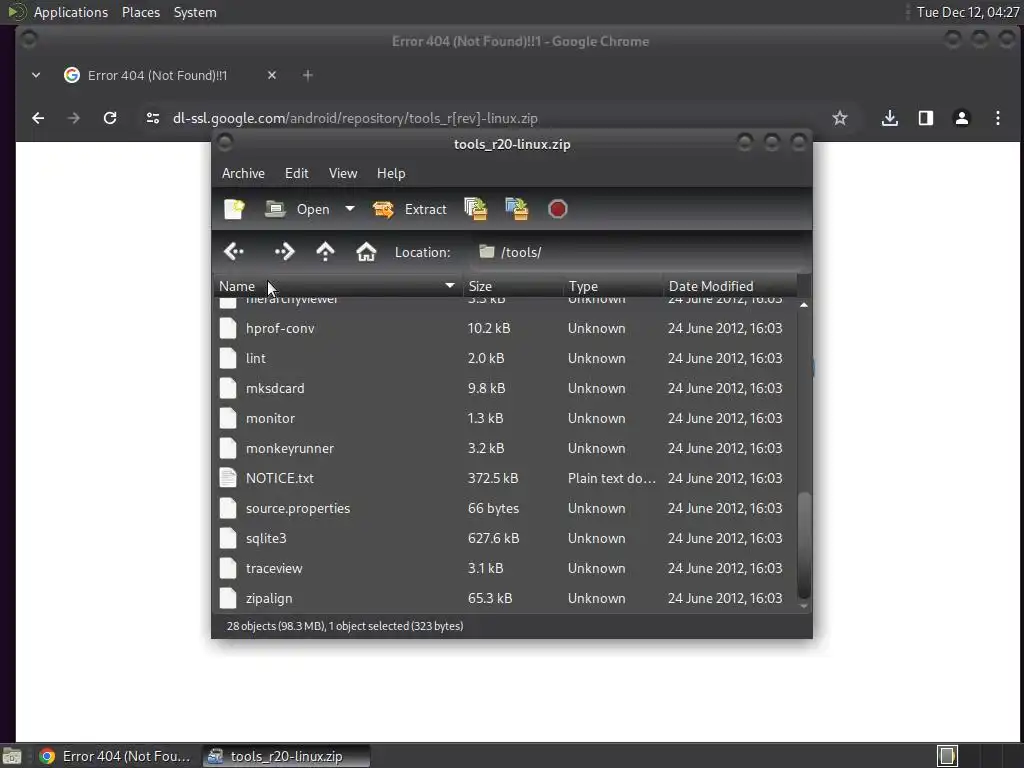Select the mksdcard file
1024x768 pixels.
(504, 388)
